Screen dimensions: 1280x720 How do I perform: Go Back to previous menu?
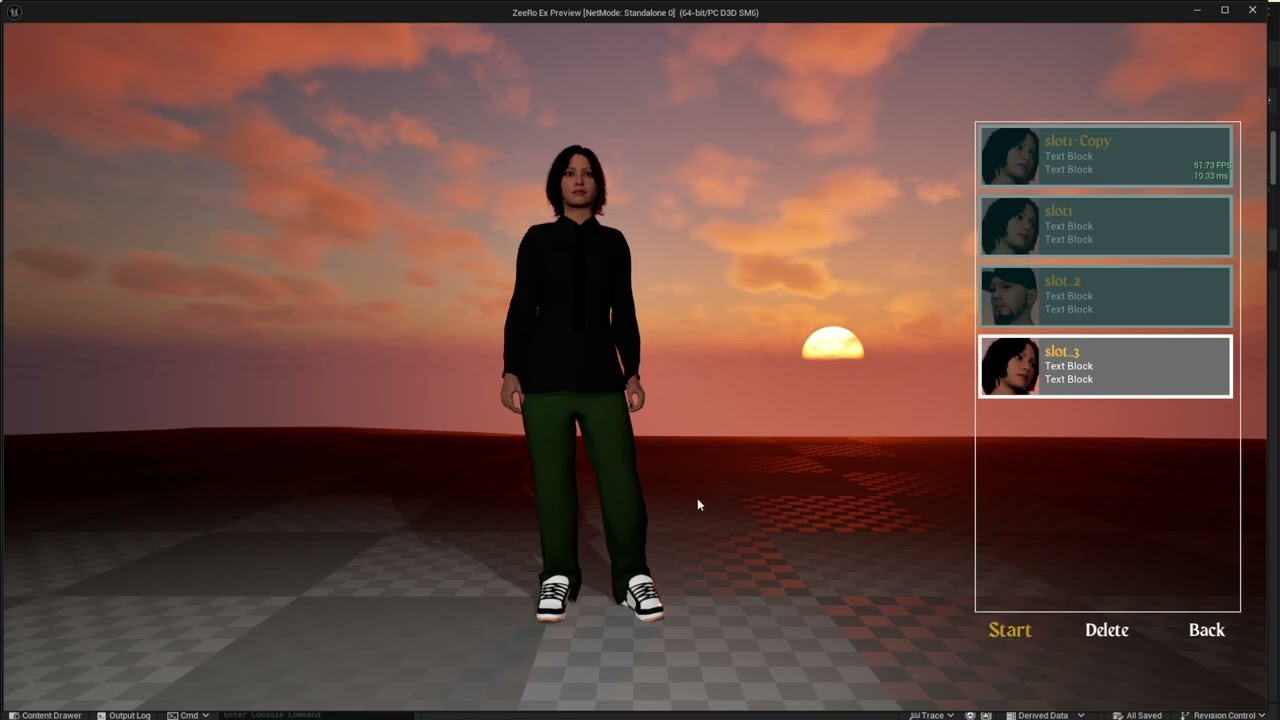(1206, 630)
